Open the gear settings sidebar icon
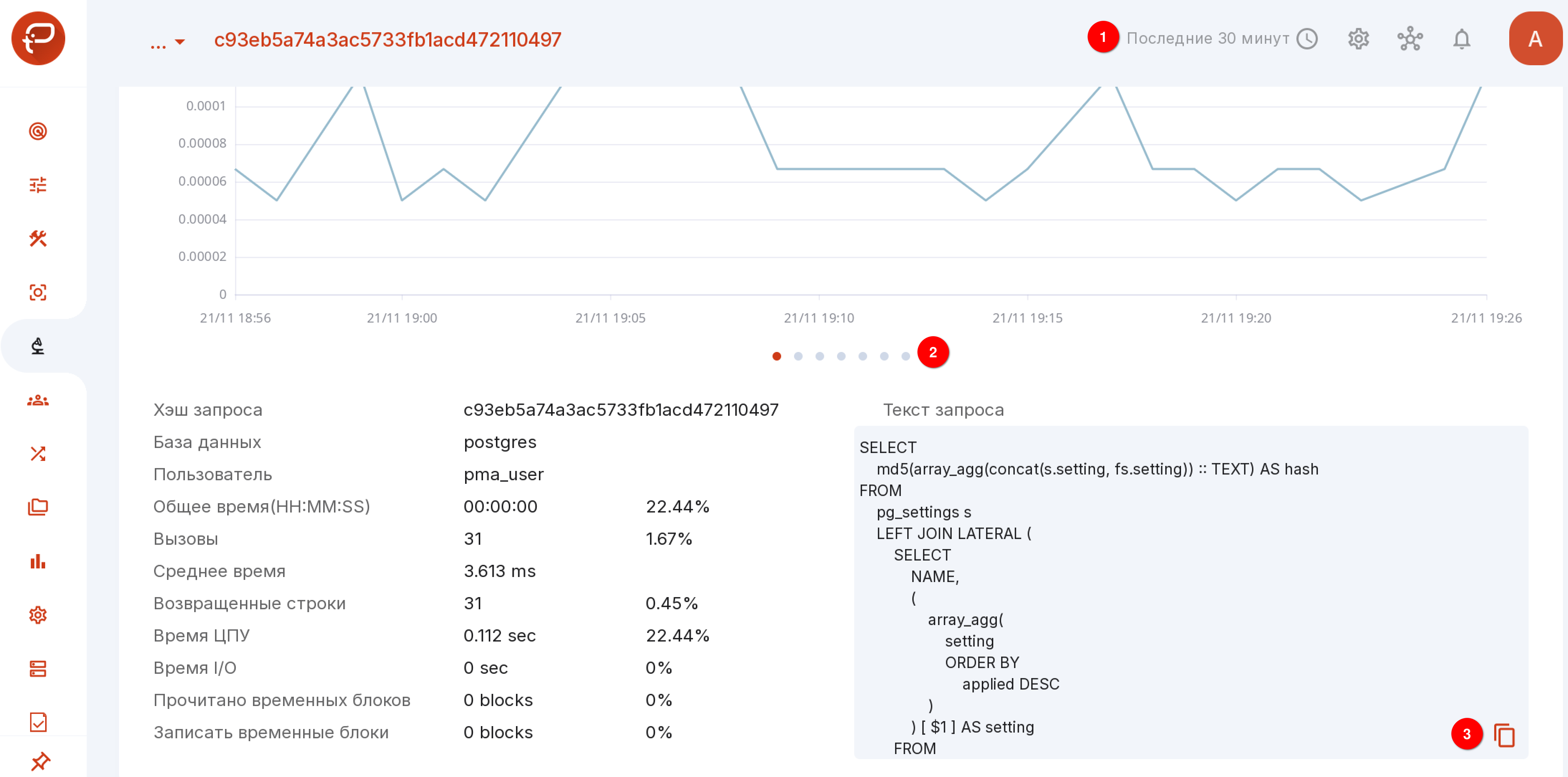Viewport: 1568px width, 777px height. pyautogui.click(x=38, y=615)
